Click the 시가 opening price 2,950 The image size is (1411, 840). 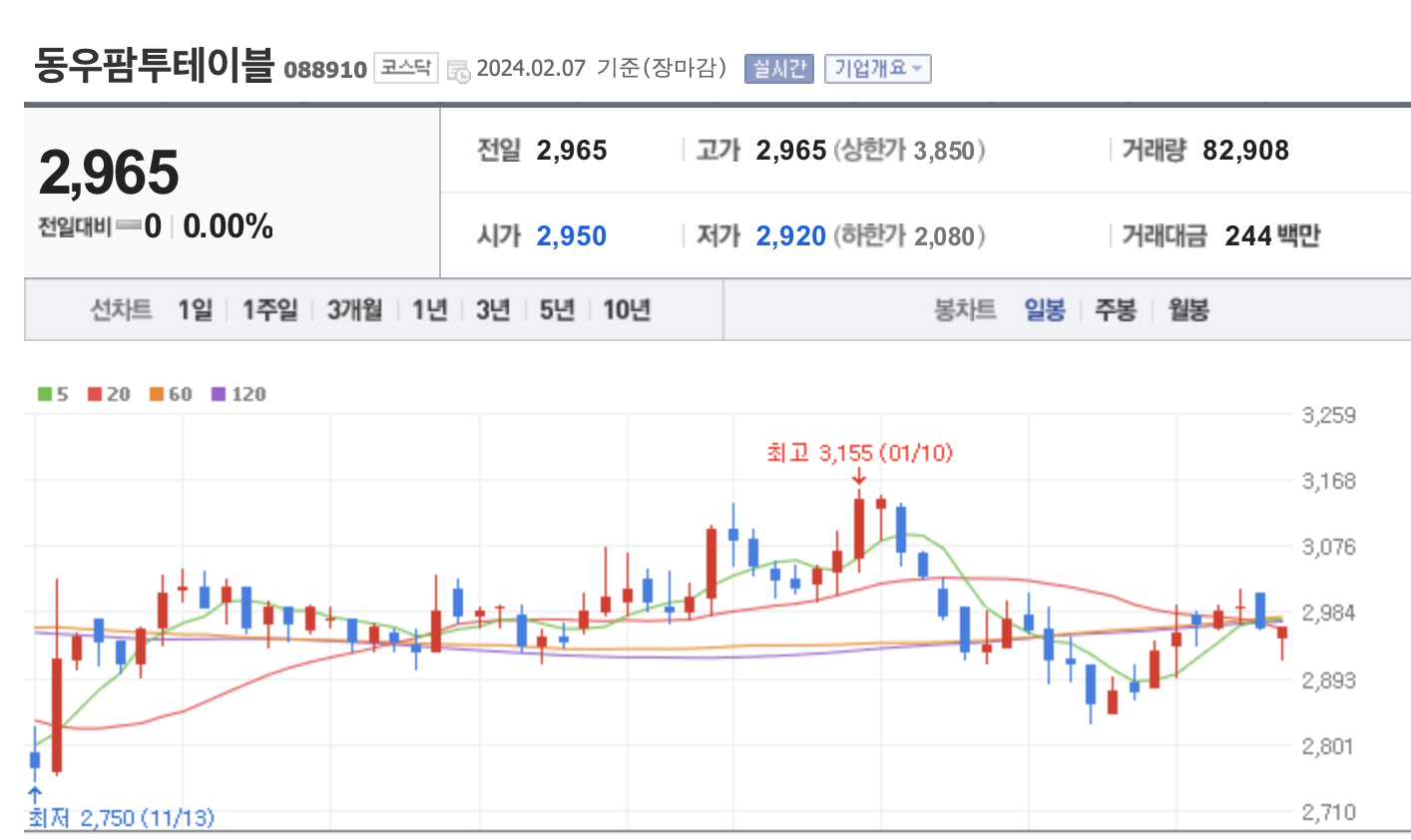pos(572,236)
